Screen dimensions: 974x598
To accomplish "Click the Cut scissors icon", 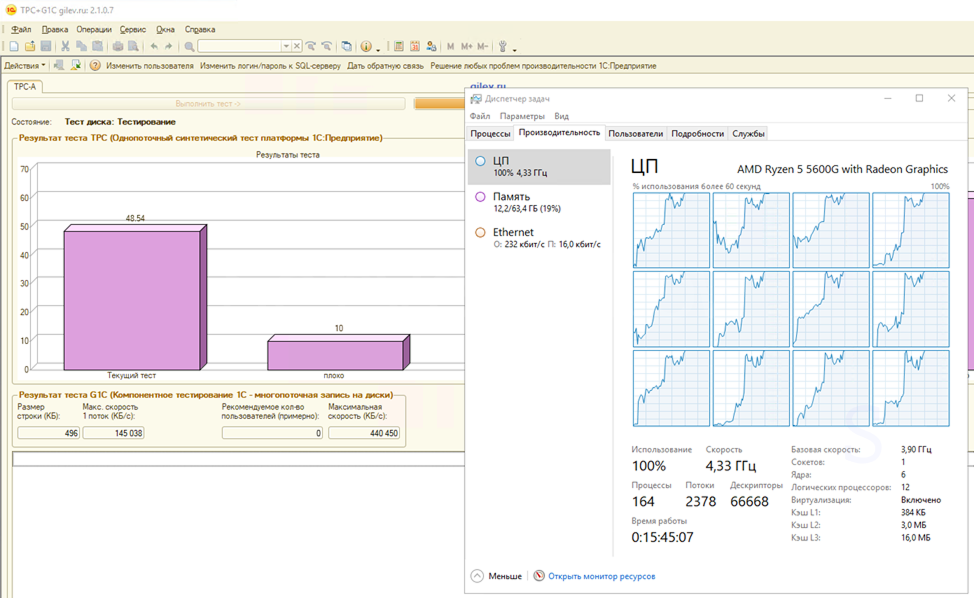I will click(65, 47).
